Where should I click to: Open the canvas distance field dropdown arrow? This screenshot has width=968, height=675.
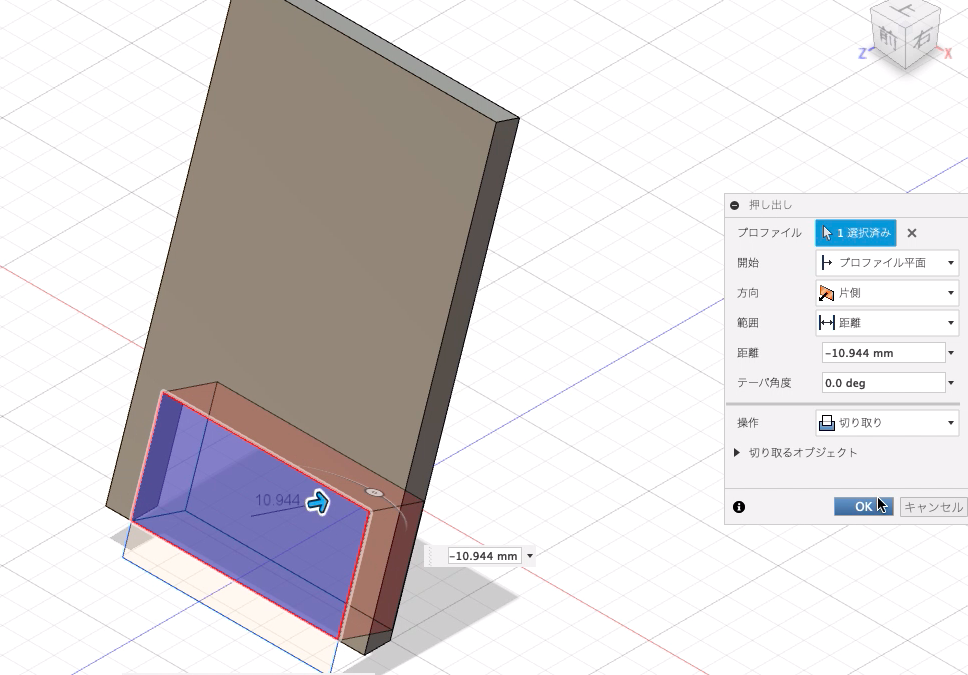[x=530, y=556]
